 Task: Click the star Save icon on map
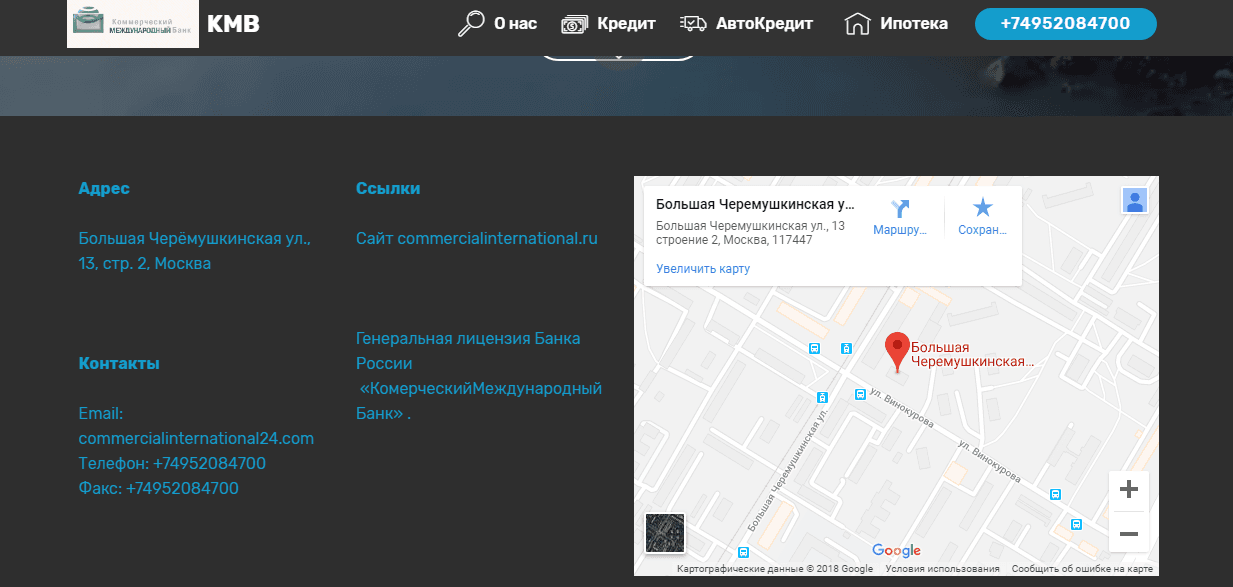tap(983, 208)
